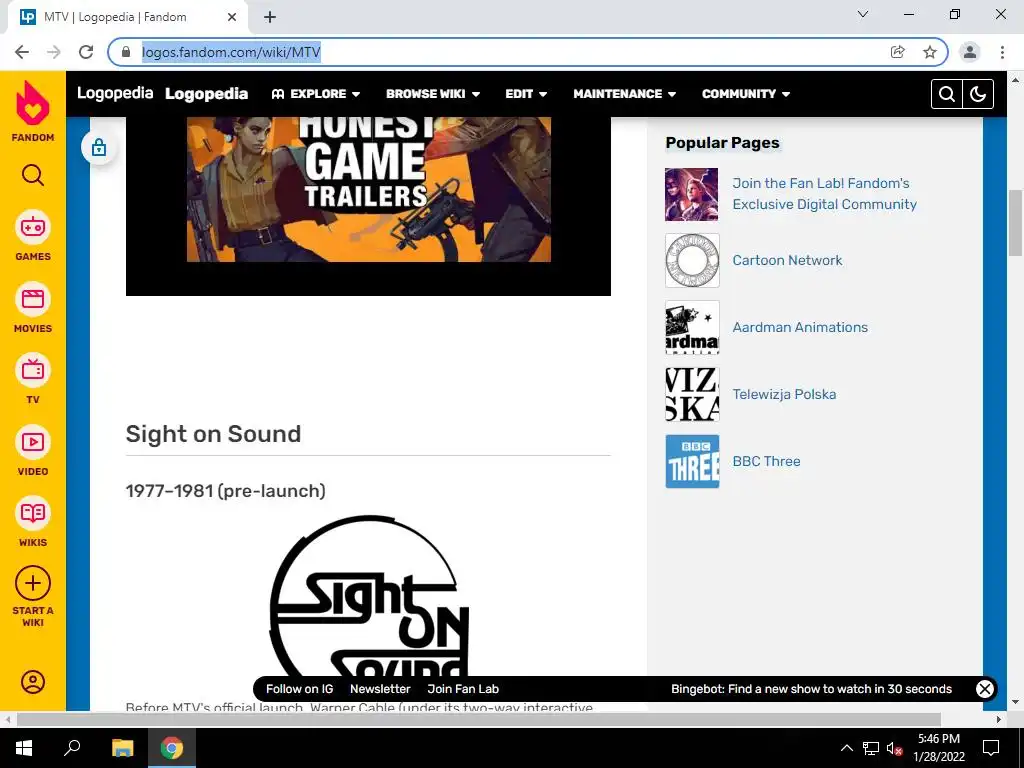This screenshot has height=768, width=1024.
Task: Open Chrome profile avatar
Action: pos(970,52)
